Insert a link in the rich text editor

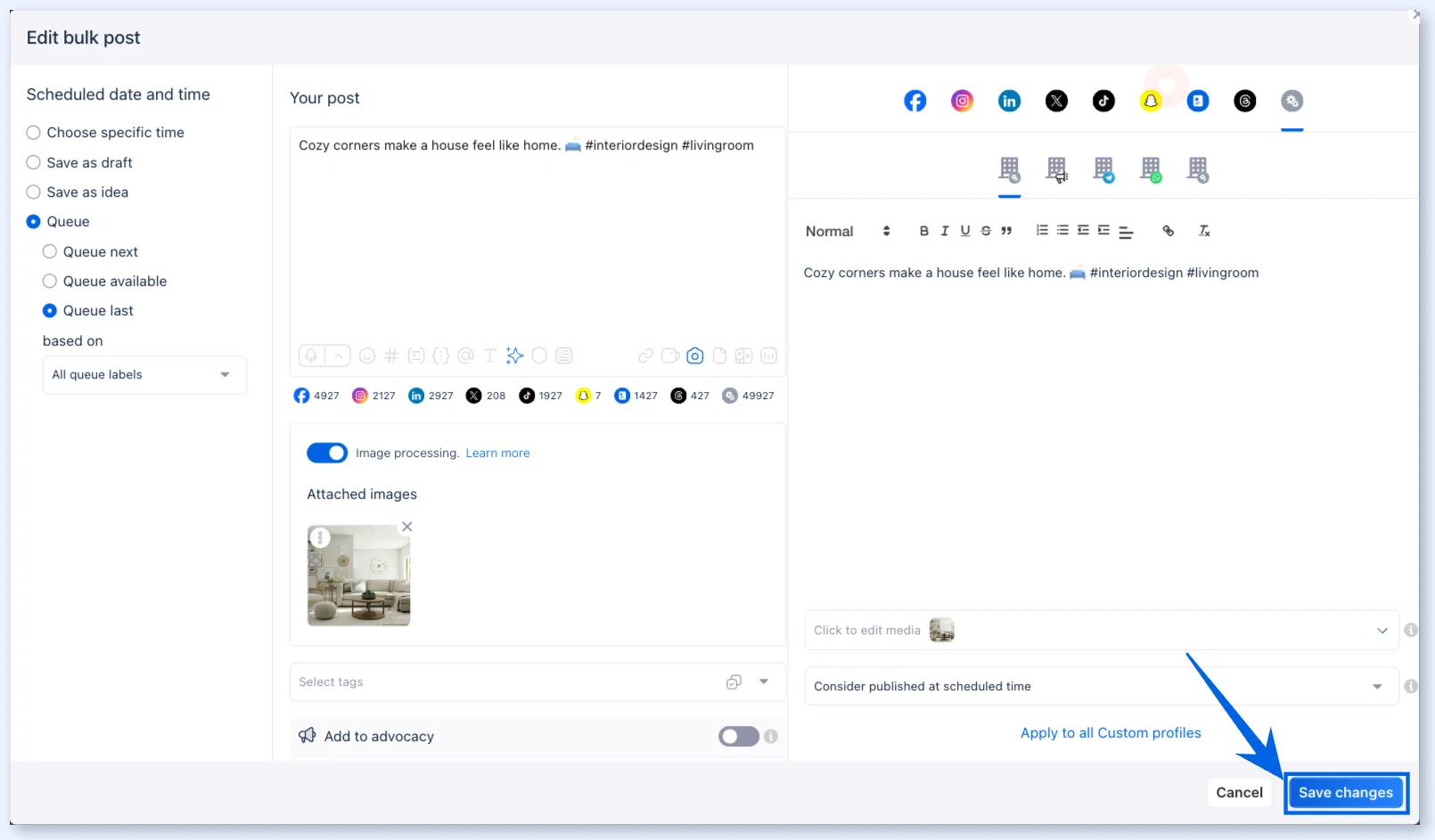pos(1168,231)
